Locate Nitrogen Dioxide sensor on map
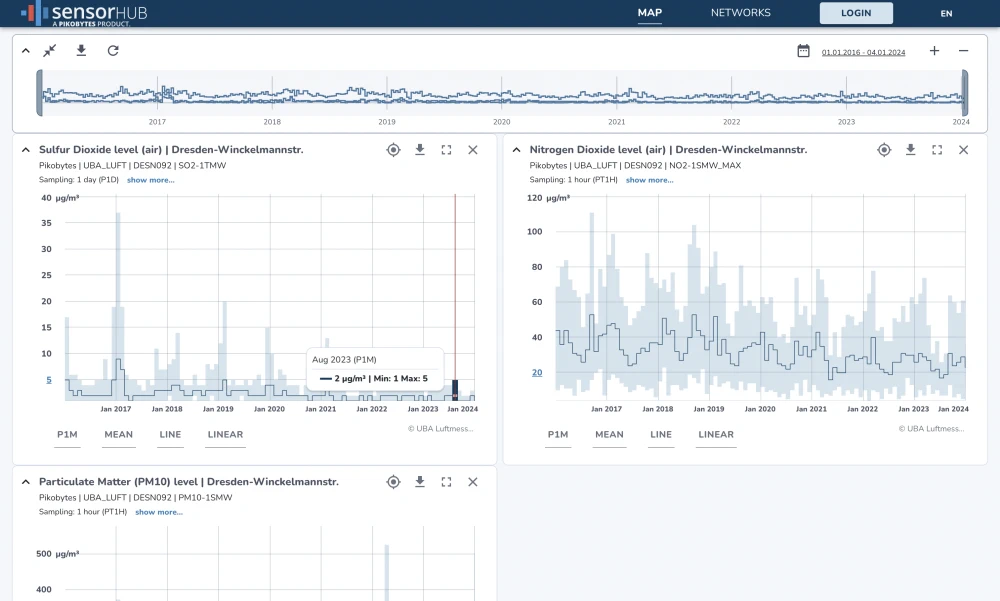The height and width of the screenshot is (601, 1000). 884,150
